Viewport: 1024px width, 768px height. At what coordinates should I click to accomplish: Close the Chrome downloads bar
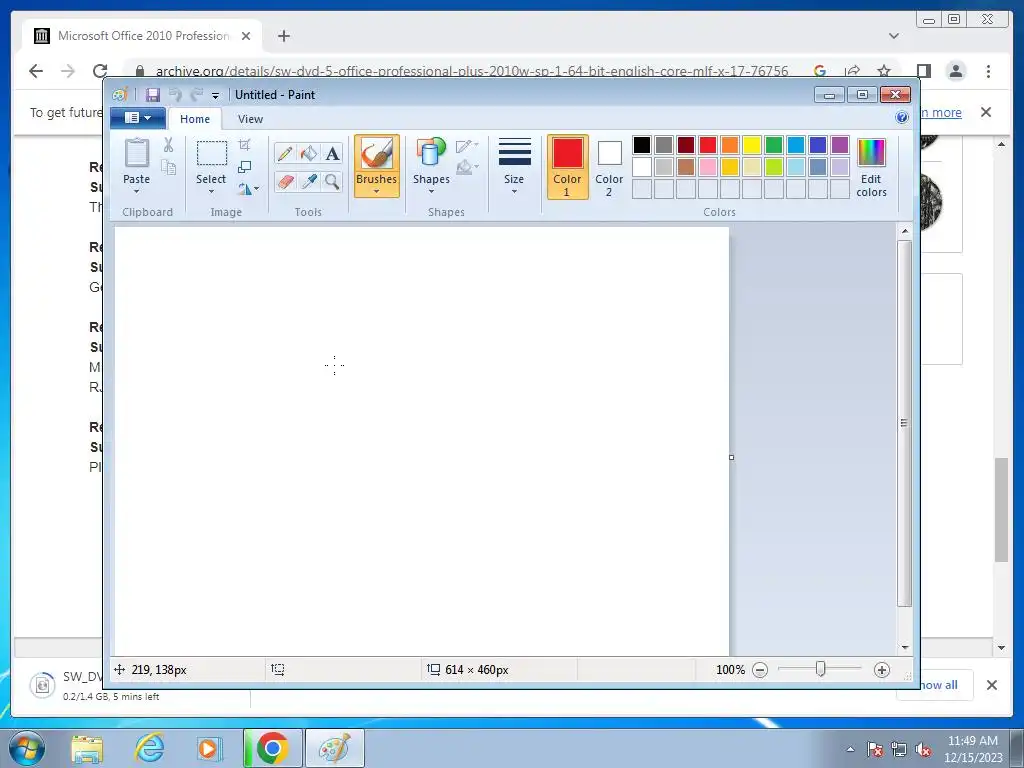(991, 685)
